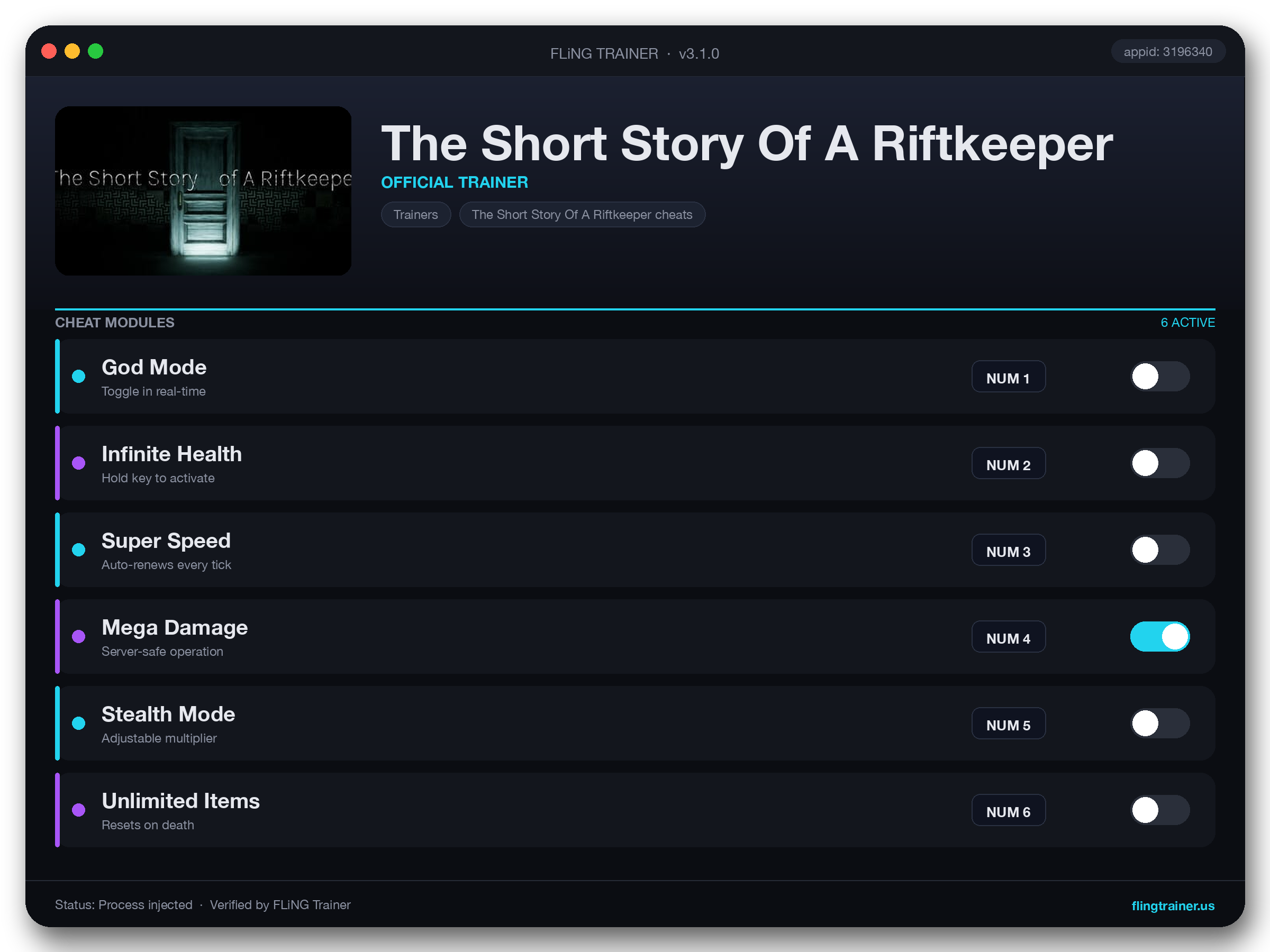
Task: Click 'Hold key to activate' description
Action: click(x=158, y=478)
